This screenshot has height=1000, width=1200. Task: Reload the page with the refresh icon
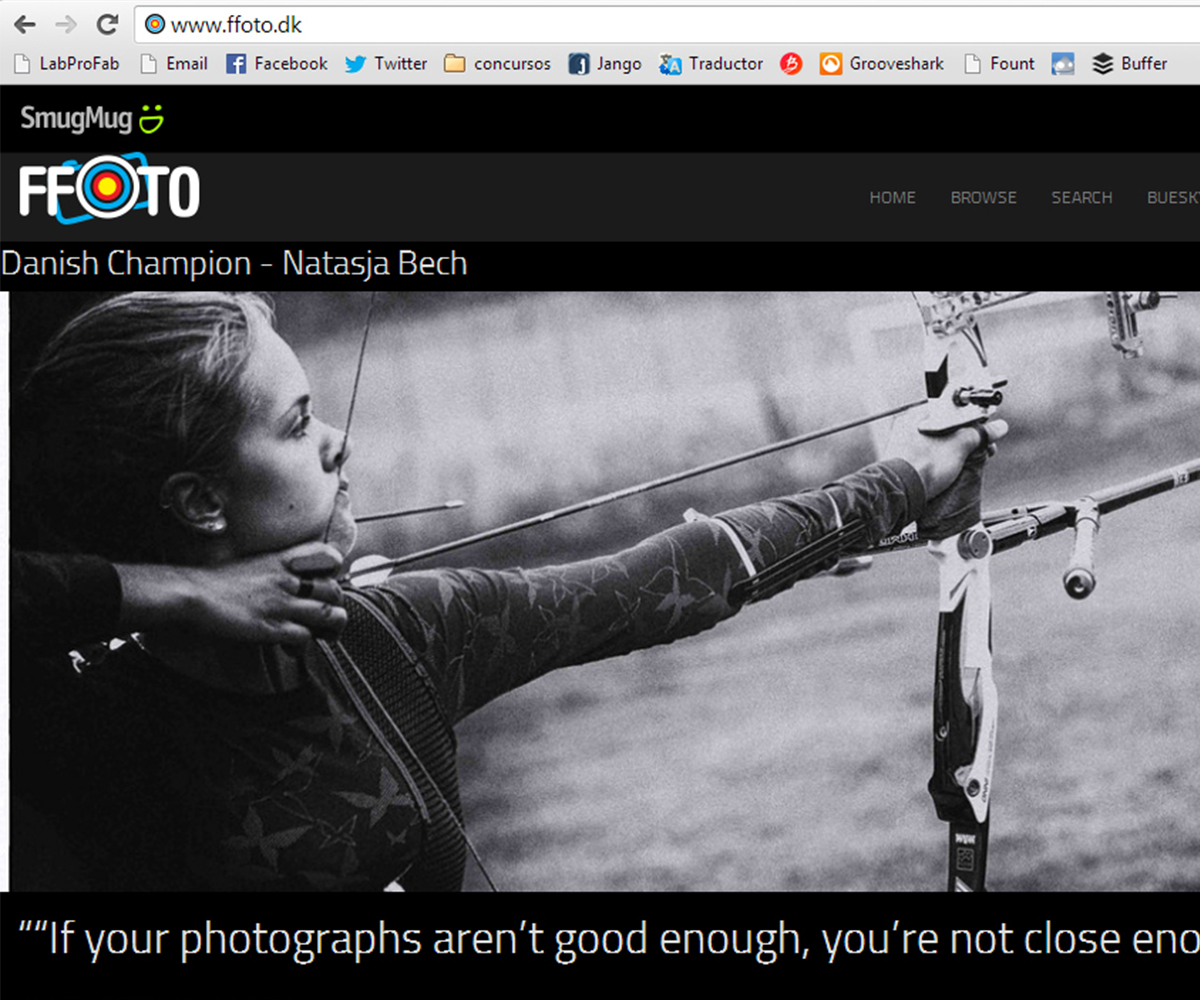click(x=108, y=24)
